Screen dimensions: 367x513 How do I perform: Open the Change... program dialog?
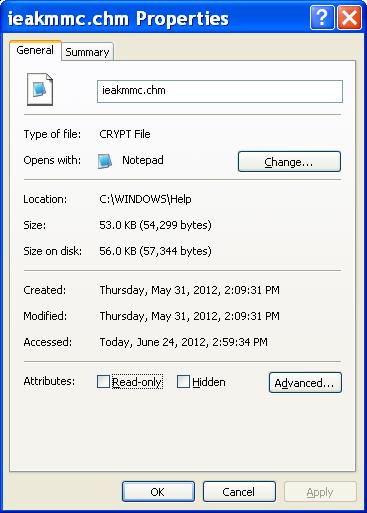point(289,162)
